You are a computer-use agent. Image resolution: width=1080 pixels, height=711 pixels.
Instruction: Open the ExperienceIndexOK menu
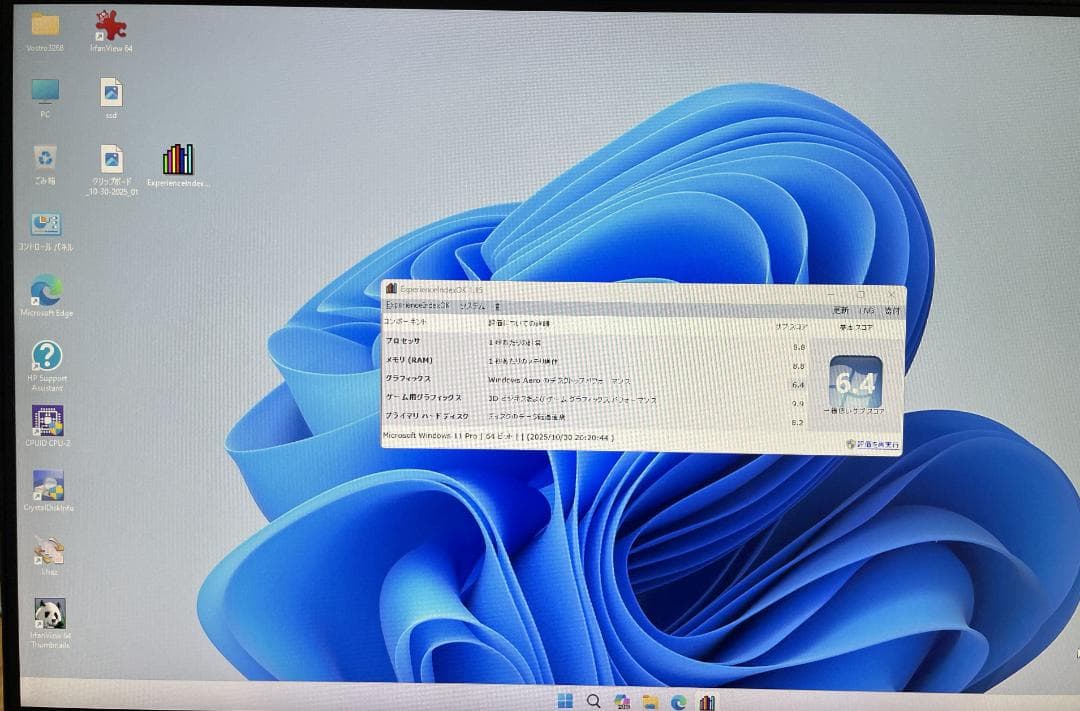(416, 304)
